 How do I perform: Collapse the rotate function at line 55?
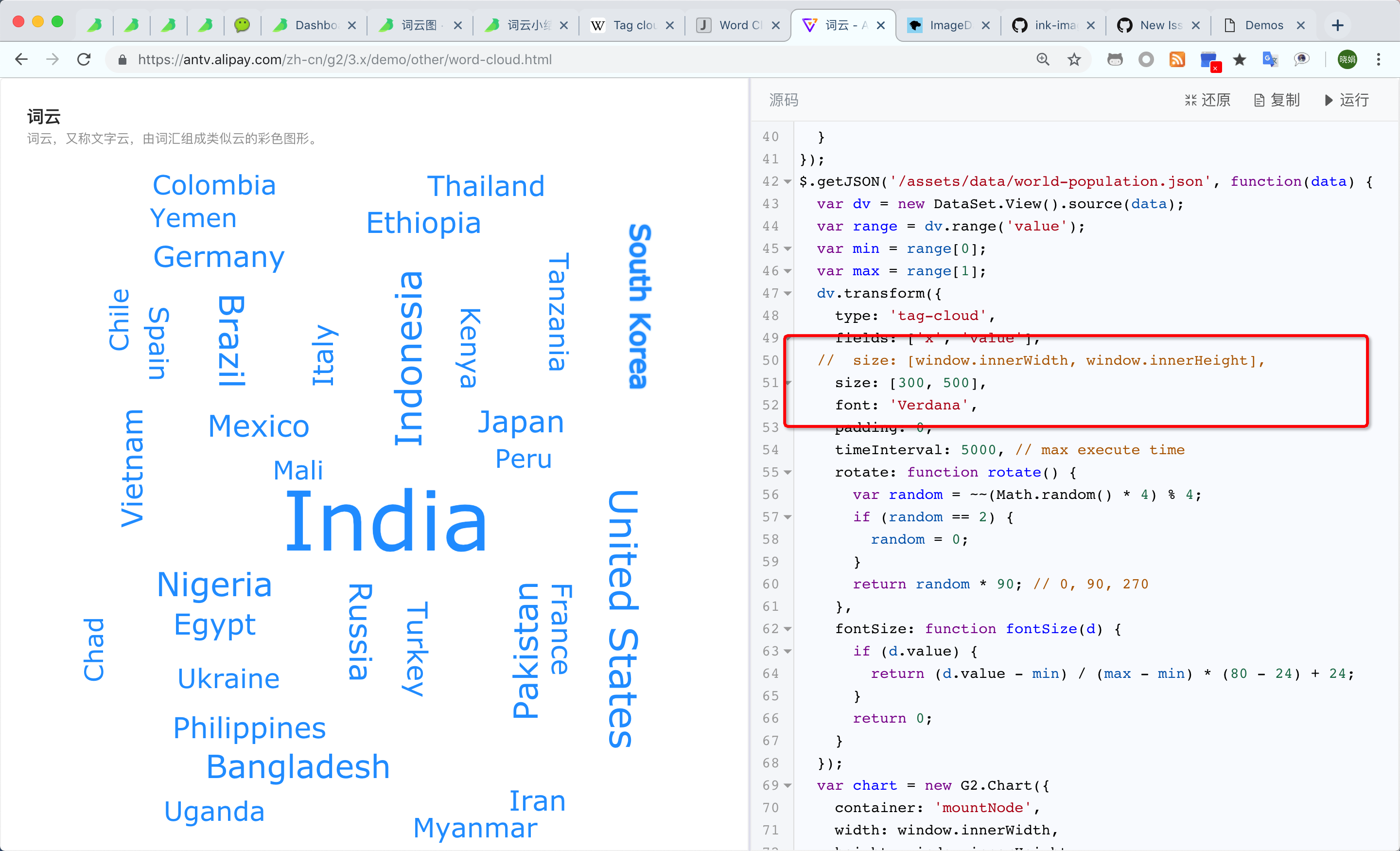point(787,472)
